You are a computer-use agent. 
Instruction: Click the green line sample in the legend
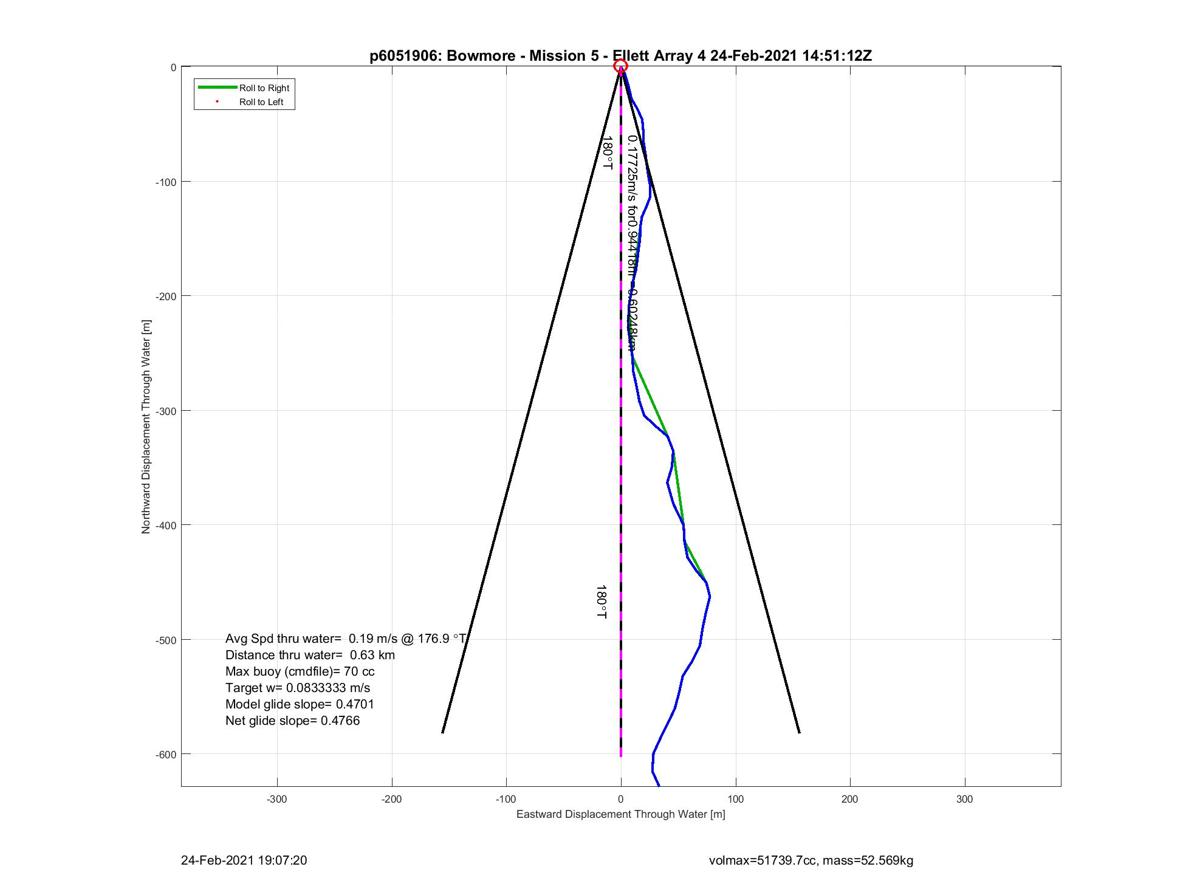pyautogui.click(x=217, y=89)
